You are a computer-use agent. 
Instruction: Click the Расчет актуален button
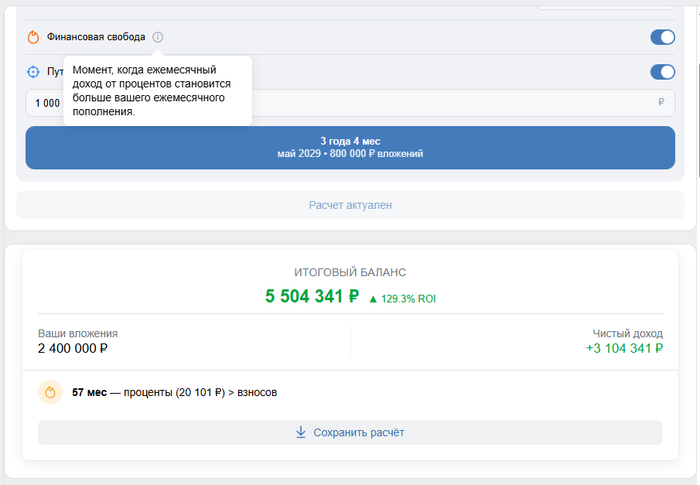click(350, 205)
